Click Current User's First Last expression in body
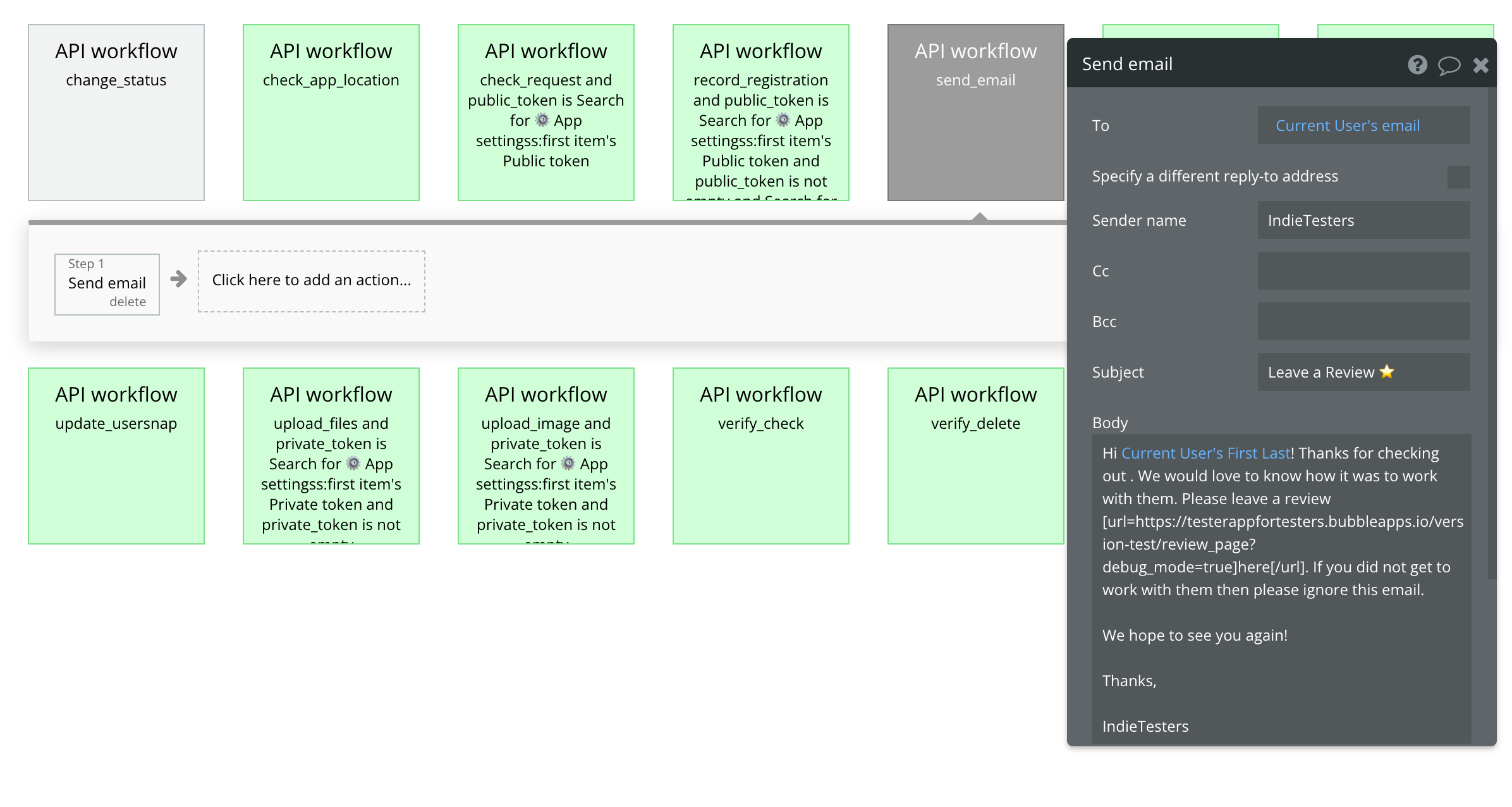1512x807 pixels. coord(1205,453)
